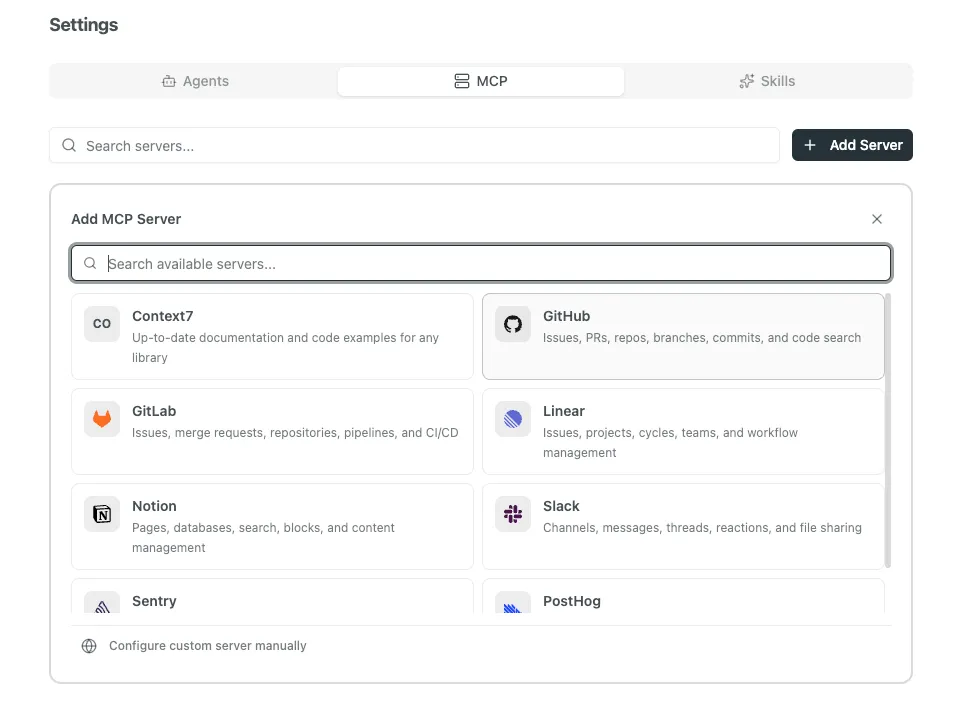Click 'Pages, databases, search, blocks' description
The image size is (959, 719).
coord(264,537)
